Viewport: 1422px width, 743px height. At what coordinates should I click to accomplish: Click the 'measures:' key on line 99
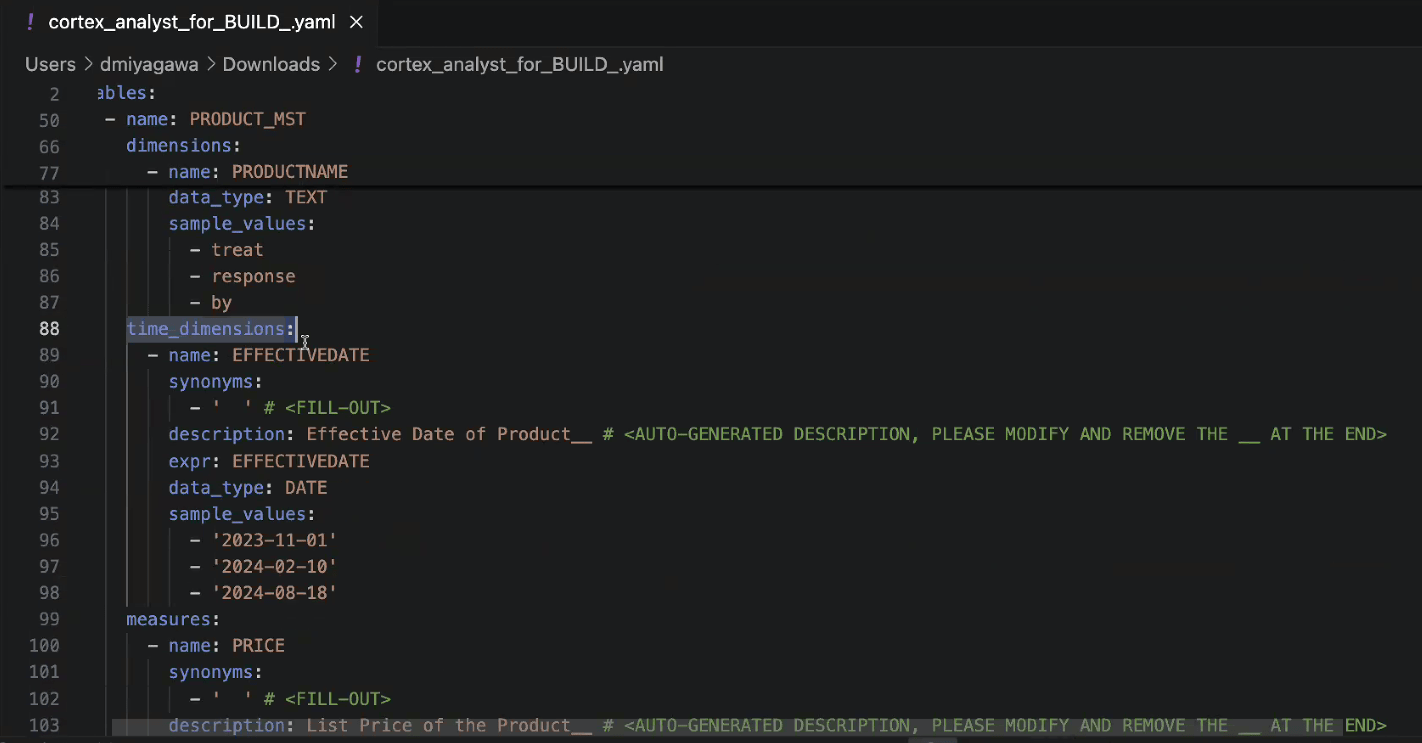coord(172,619)
